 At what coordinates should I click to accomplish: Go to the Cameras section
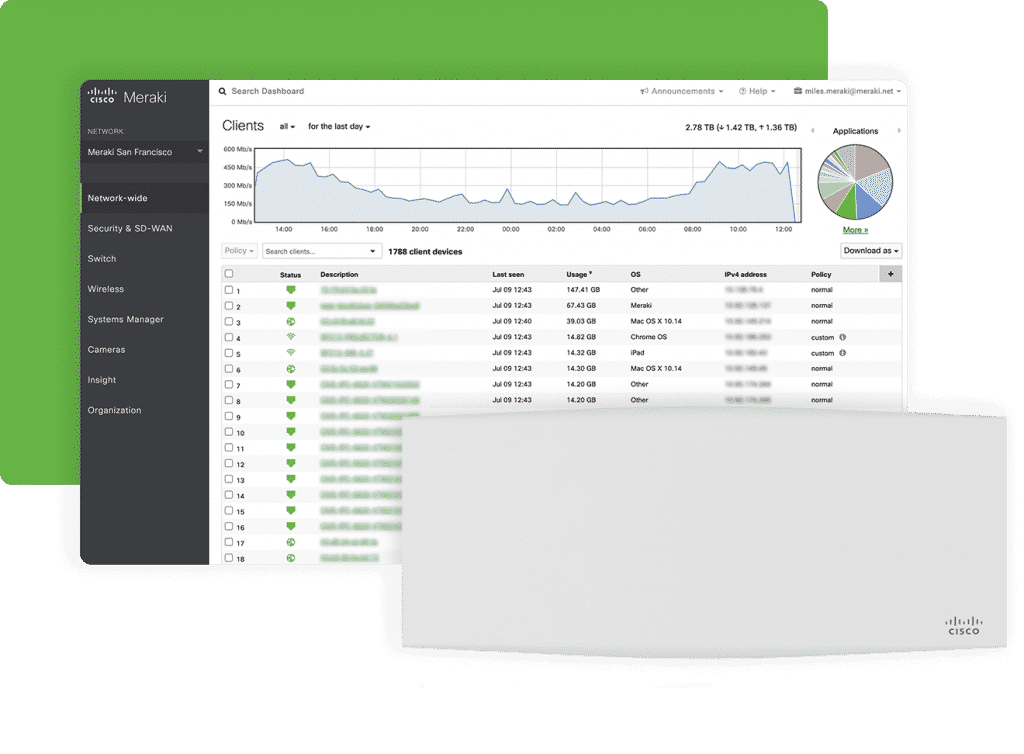tap(106, 350)
